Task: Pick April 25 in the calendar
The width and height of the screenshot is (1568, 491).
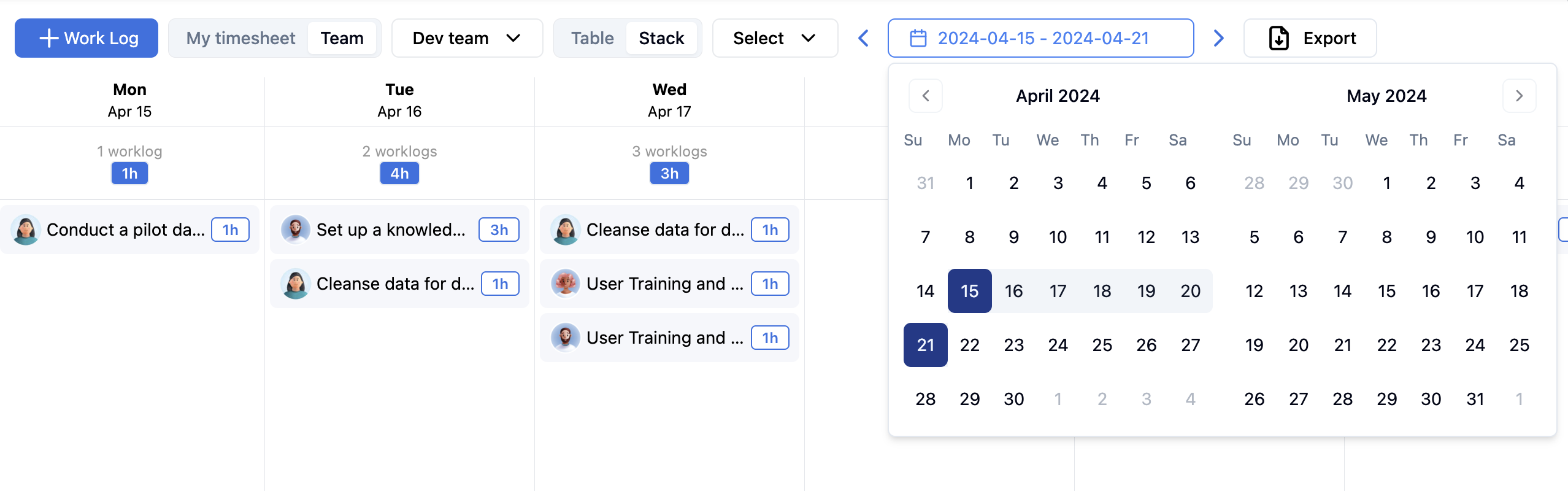Action: [1102, 345]
